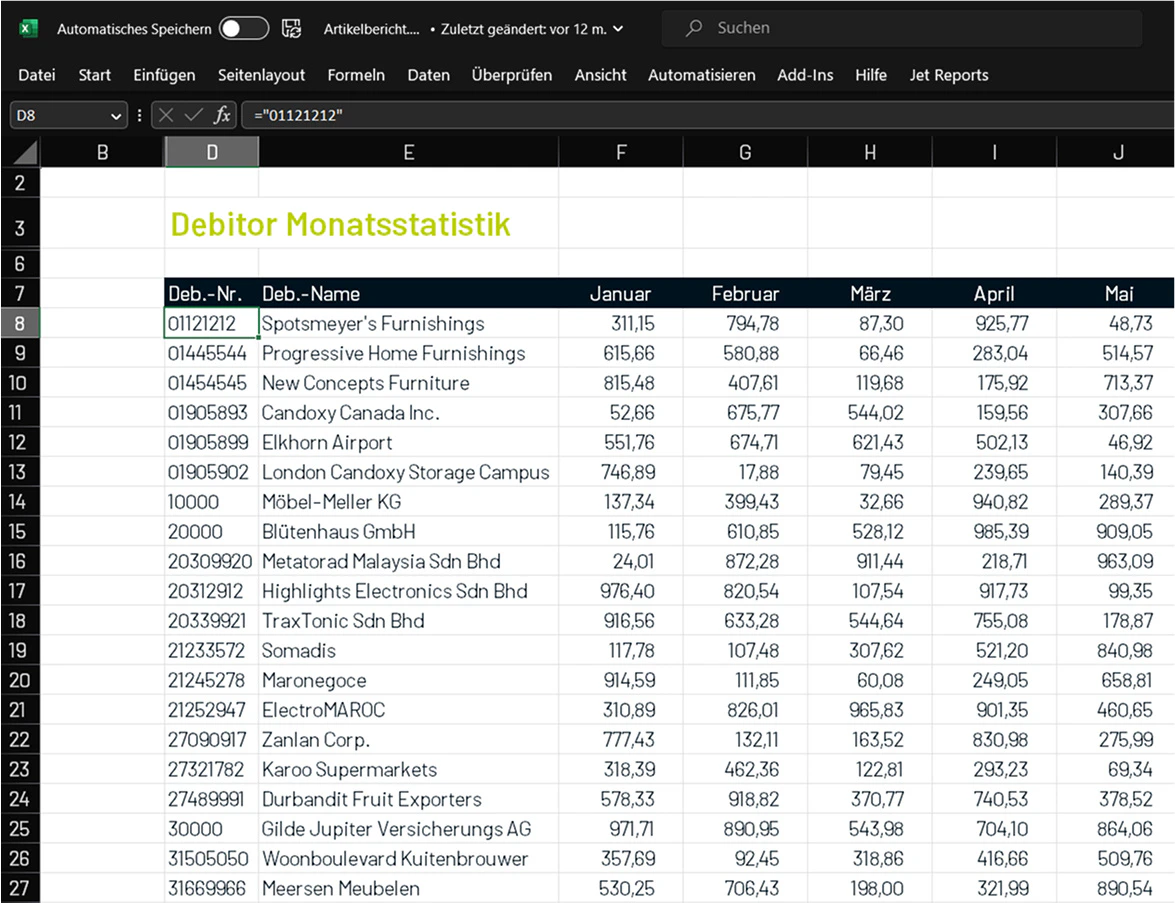Select column H header
The height and width of the screenshot is (903, 1175).
tap(869, 153)
